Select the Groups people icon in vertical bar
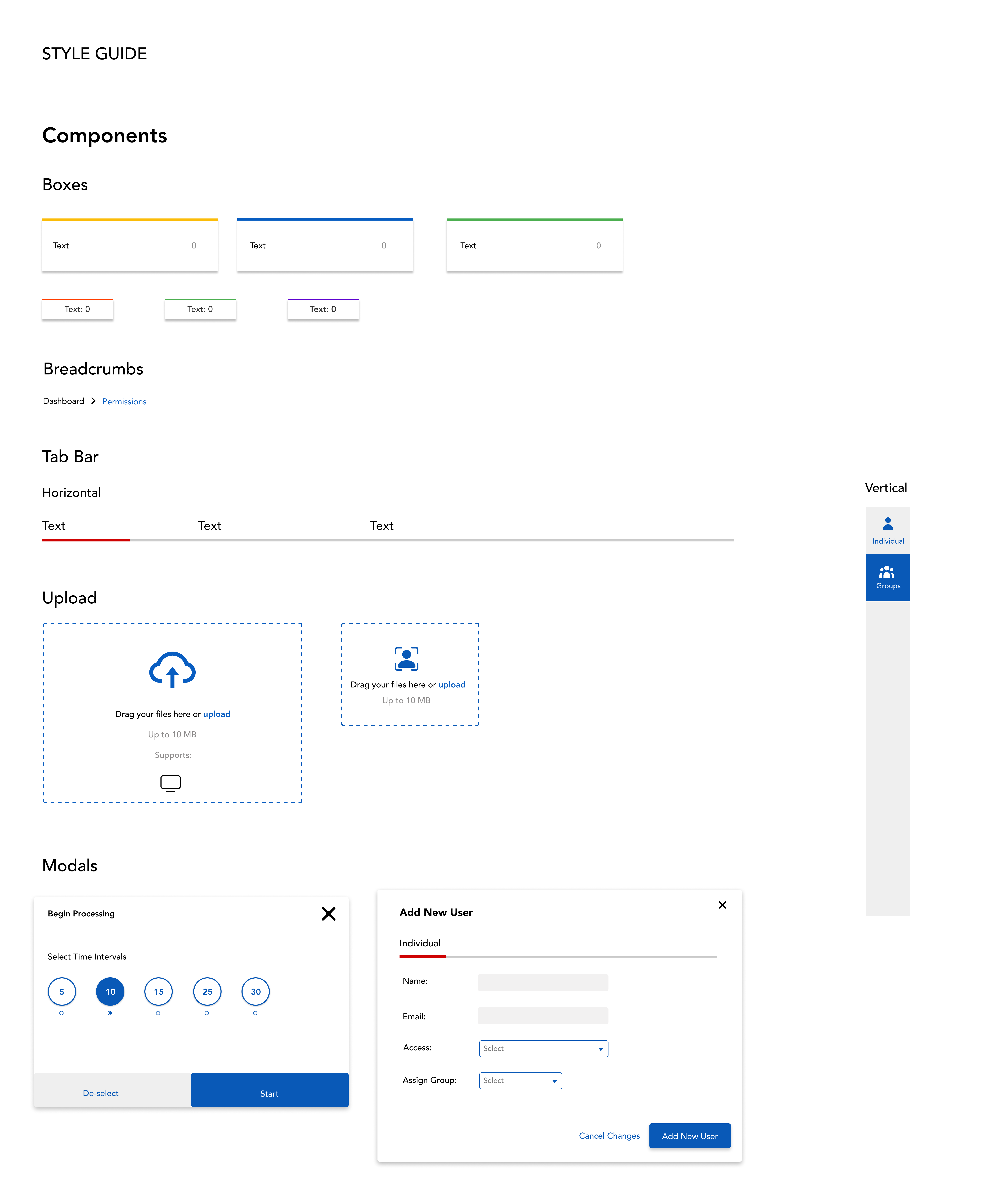1008x1189 pixels. coord(887,572)
